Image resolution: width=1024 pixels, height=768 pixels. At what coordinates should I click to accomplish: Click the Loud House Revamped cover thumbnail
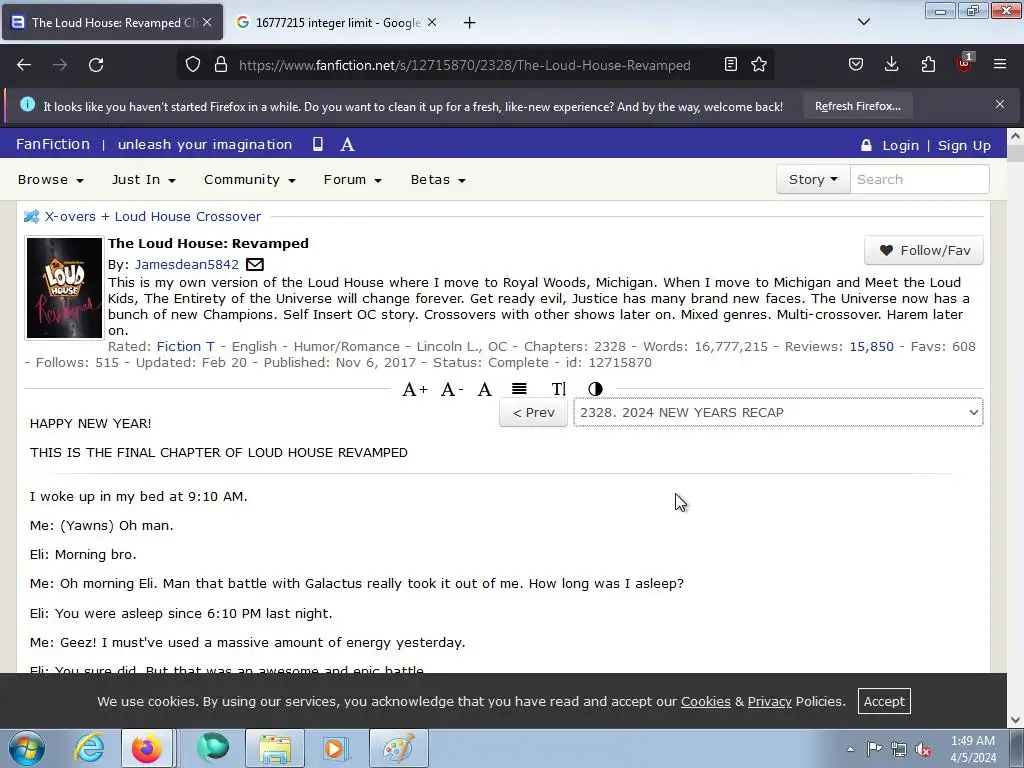64,288
